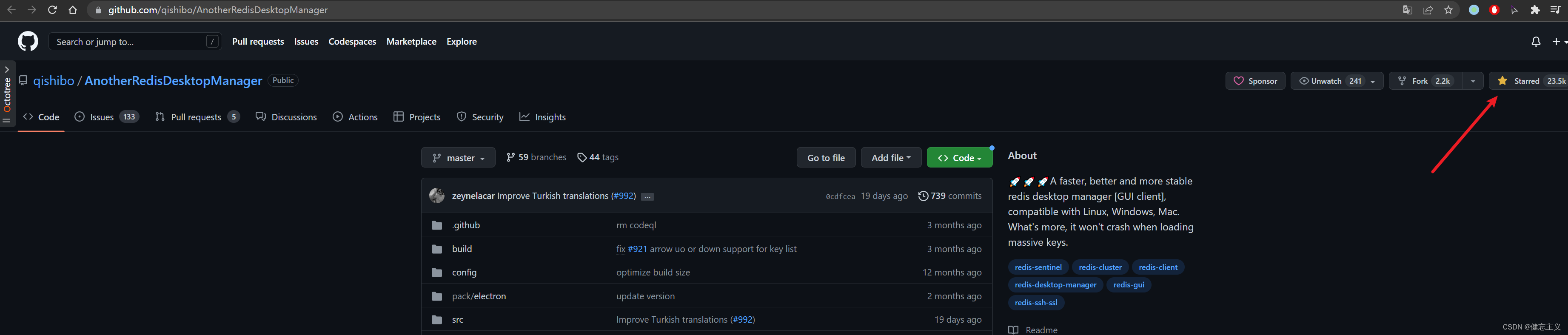This screenshot has width=1568, height=335.
Task: Click the share page icon in address bar
Action: pyautogui.click(x=1428, y=10)
